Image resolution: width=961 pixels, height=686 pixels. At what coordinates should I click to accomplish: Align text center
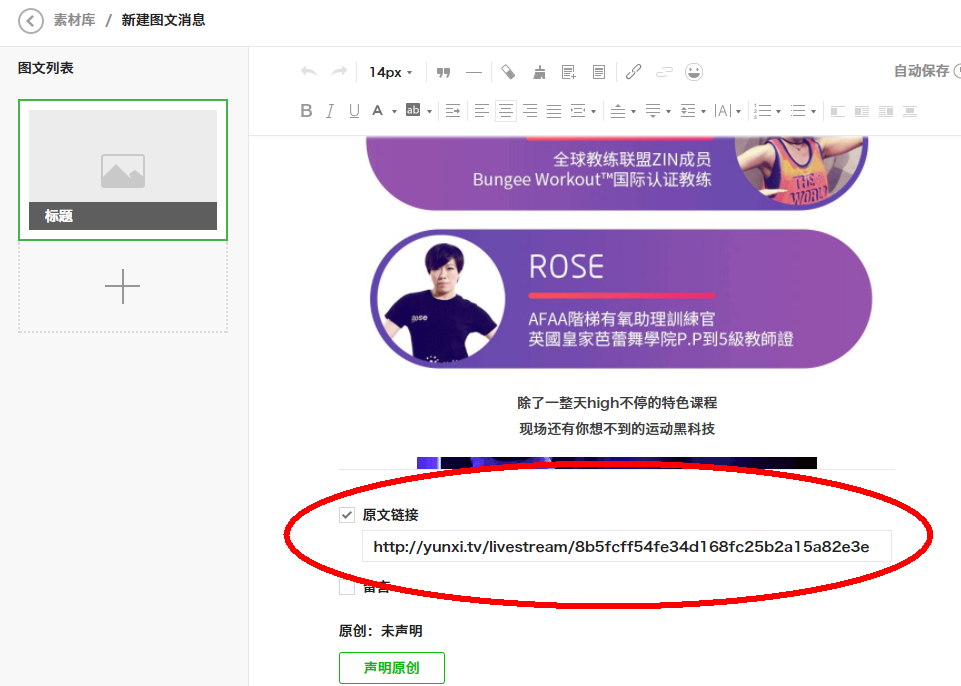(506, 111)
